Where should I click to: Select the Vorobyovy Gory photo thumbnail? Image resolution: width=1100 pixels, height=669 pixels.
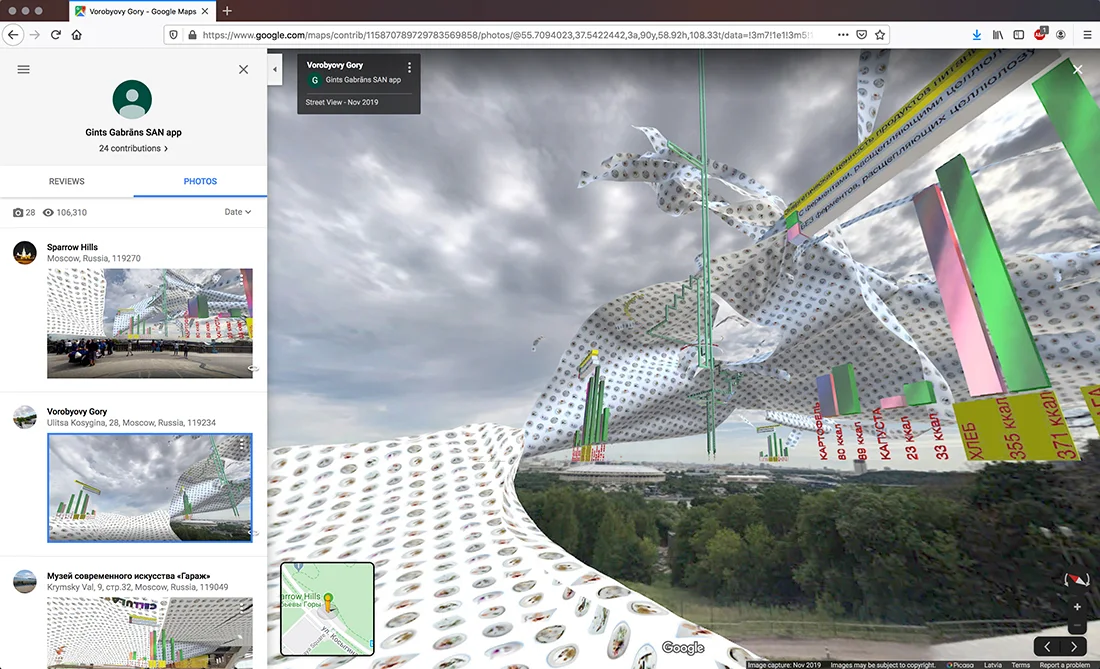149,487
